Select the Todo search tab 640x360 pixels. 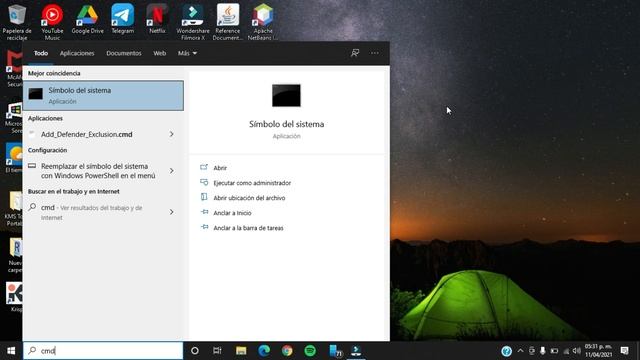(41, 53)
